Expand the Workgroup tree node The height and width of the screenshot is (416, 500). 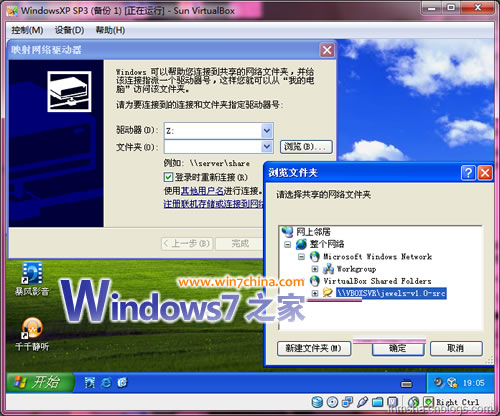(315, 269)
